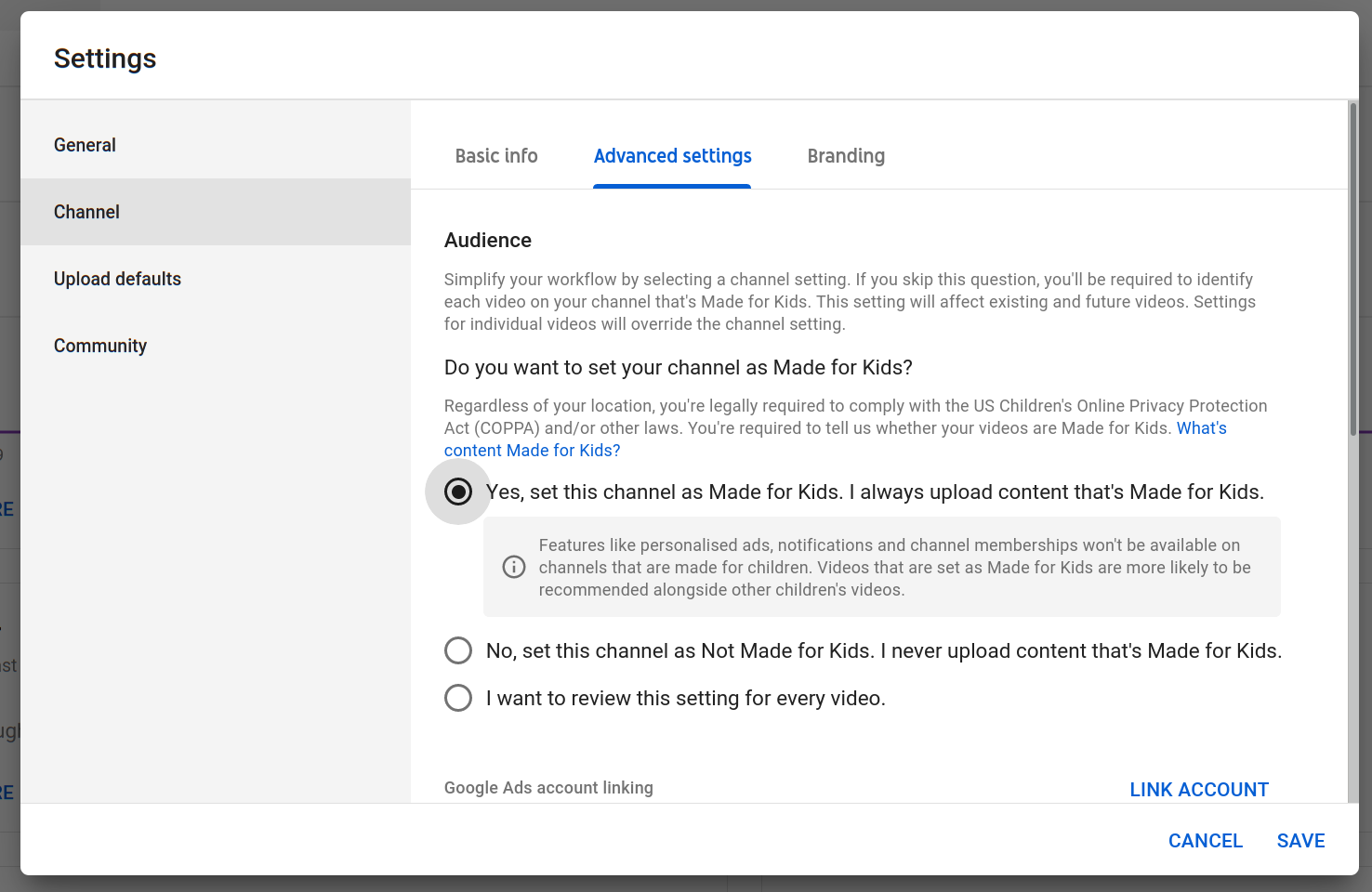The image size is (1372, 892).
Task: Switch to the Basic info tab
Action: click(496, 156)
